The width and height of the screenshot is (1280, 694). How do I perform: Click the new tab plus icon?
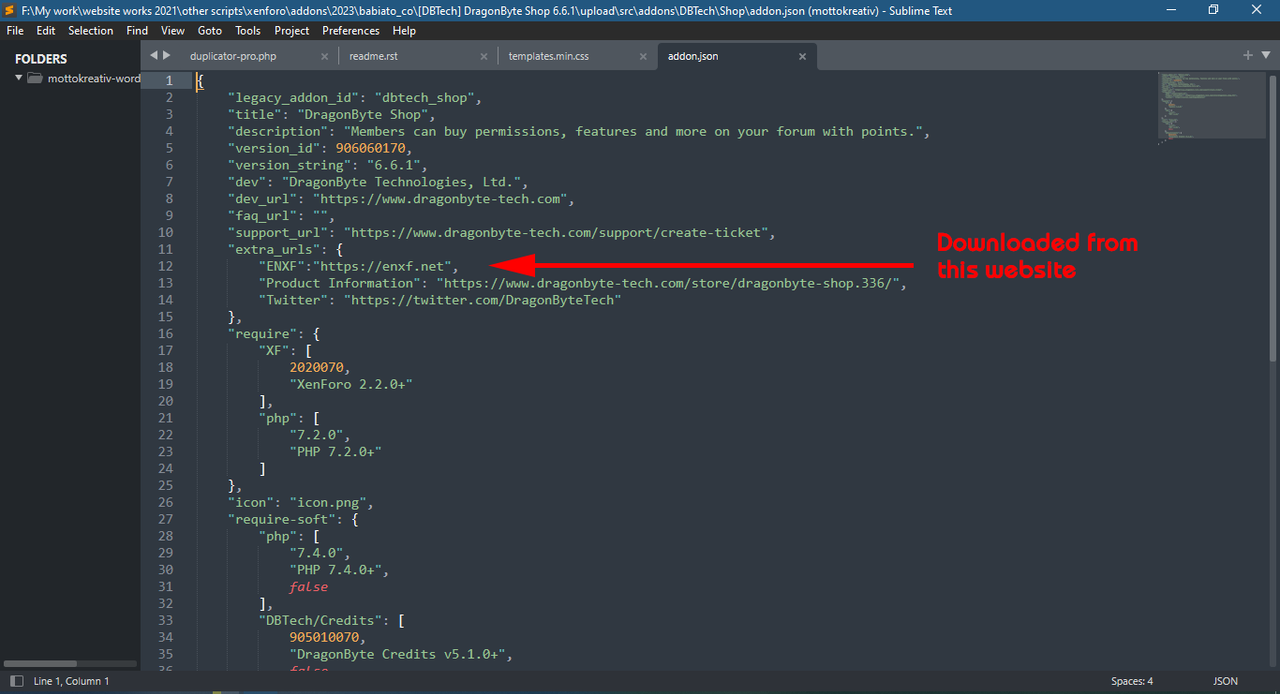[x=1248, y=55]
